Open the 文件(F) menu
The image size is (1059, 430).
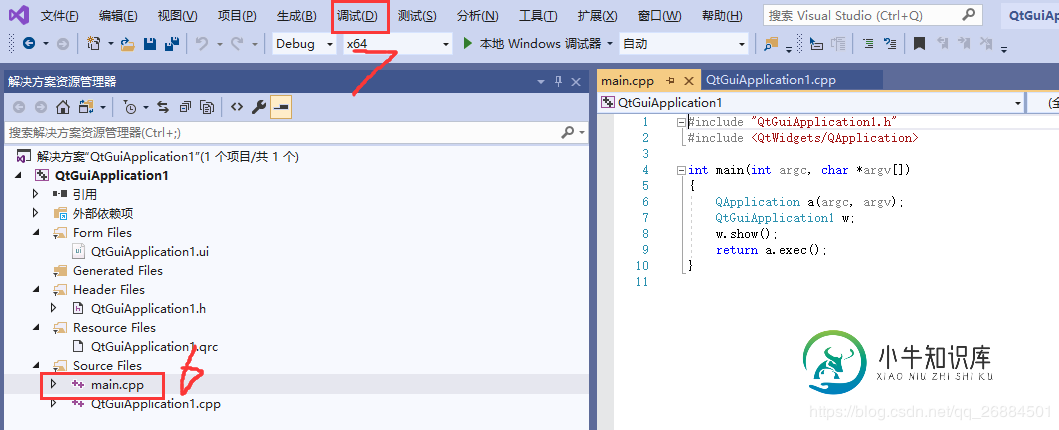tap(59, 16)
